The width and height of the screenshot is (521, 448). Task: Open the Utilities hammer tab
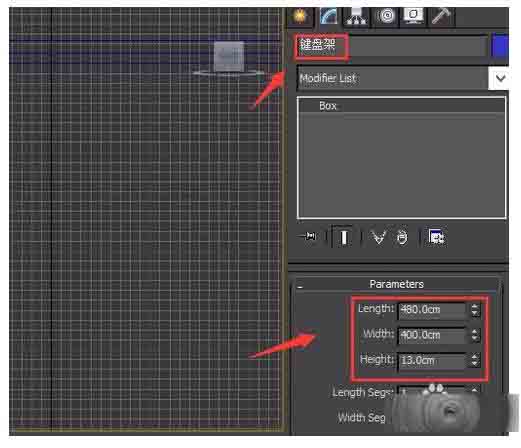pos(441,16)
